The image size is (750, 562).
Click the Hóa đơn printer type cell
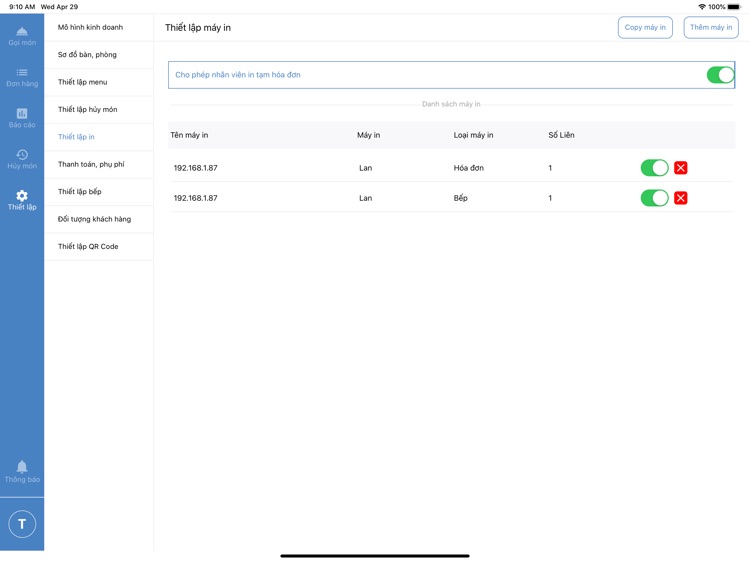click(468, 168)
